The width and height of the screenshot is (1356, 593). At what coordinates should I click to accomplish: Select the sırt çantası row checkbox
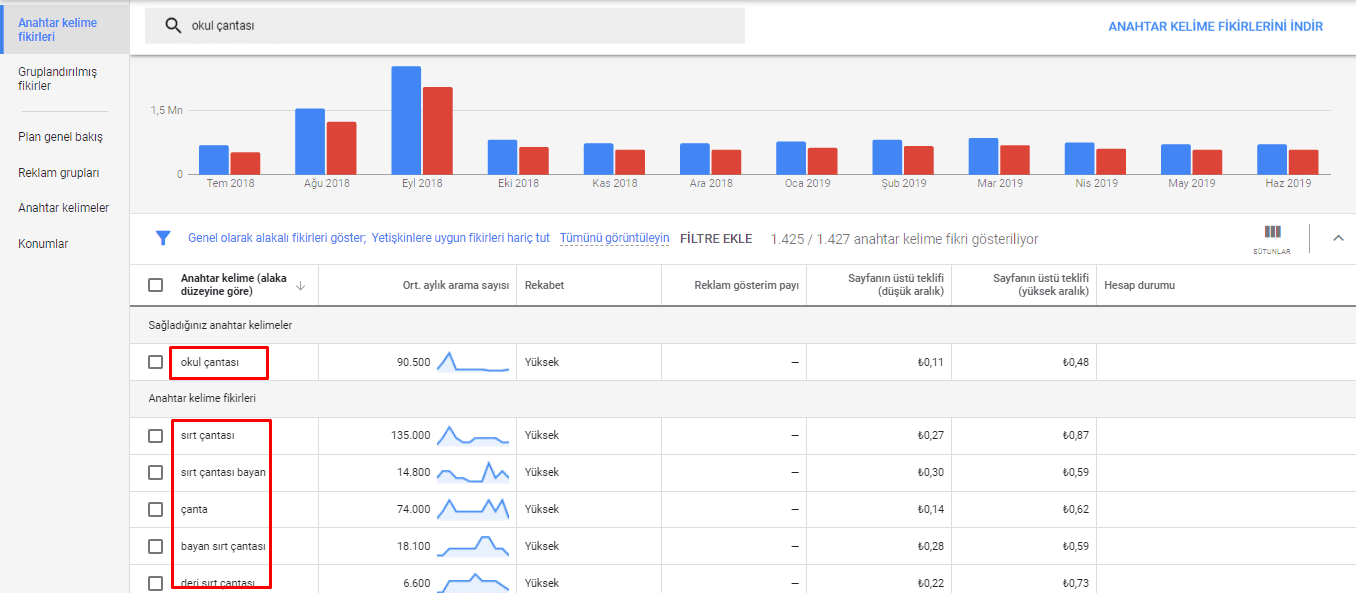click(x=155, y=436)
